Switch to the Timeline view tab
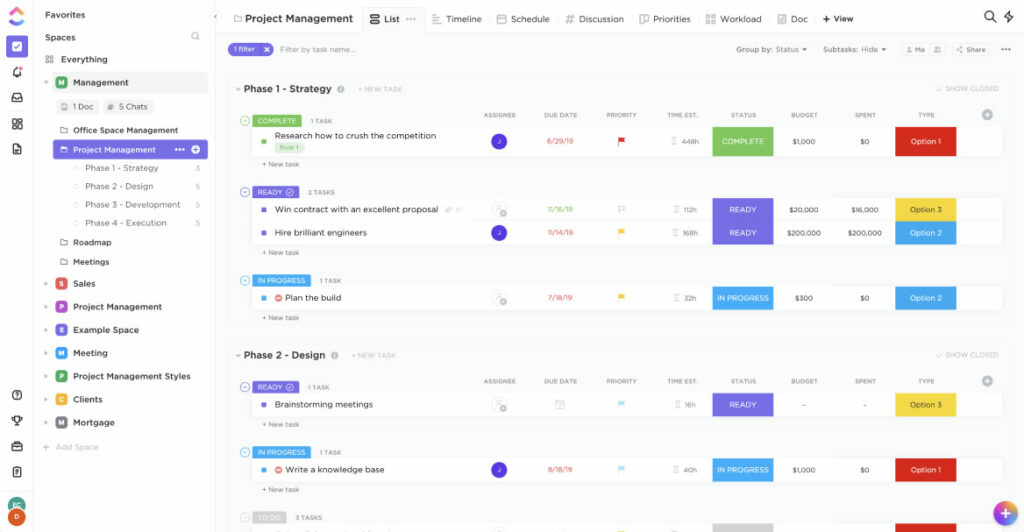Image resolution: width=1024 pixels, height=532 pixels. point(456,19)
